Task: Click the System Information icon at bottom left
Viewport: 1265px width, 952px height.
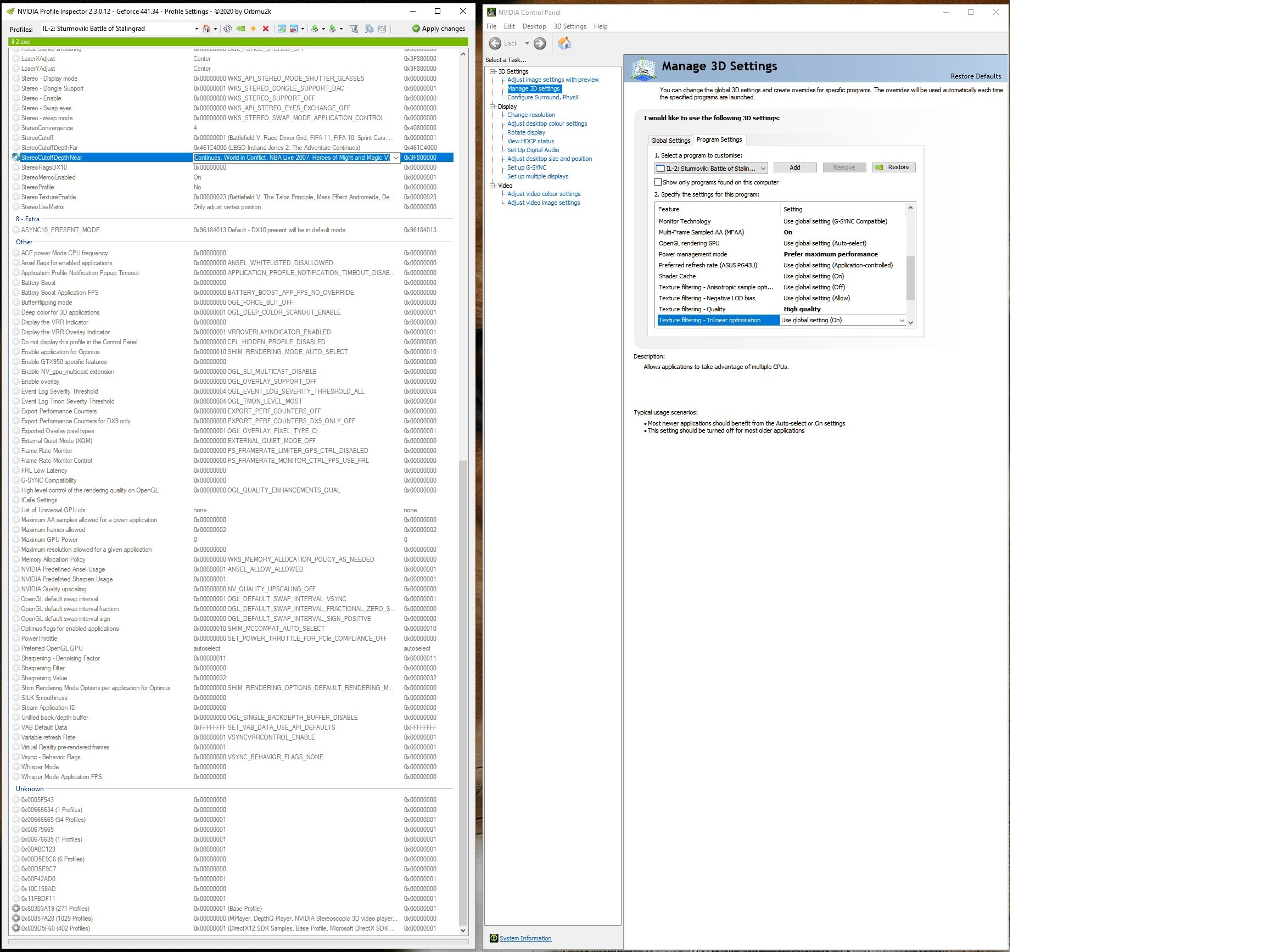Action: tap(494, 938)
